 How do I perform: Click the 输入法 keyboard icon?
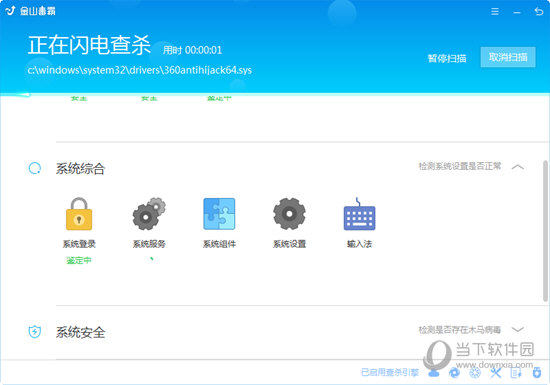coord(360,214)
